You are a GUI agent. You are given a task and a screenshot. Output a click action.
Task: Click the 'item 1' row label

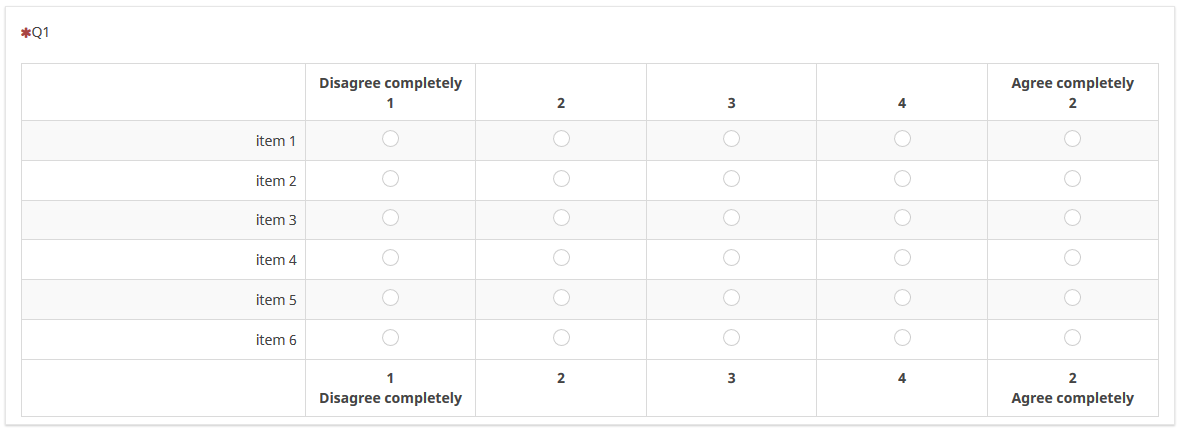(x=276, y=141)
